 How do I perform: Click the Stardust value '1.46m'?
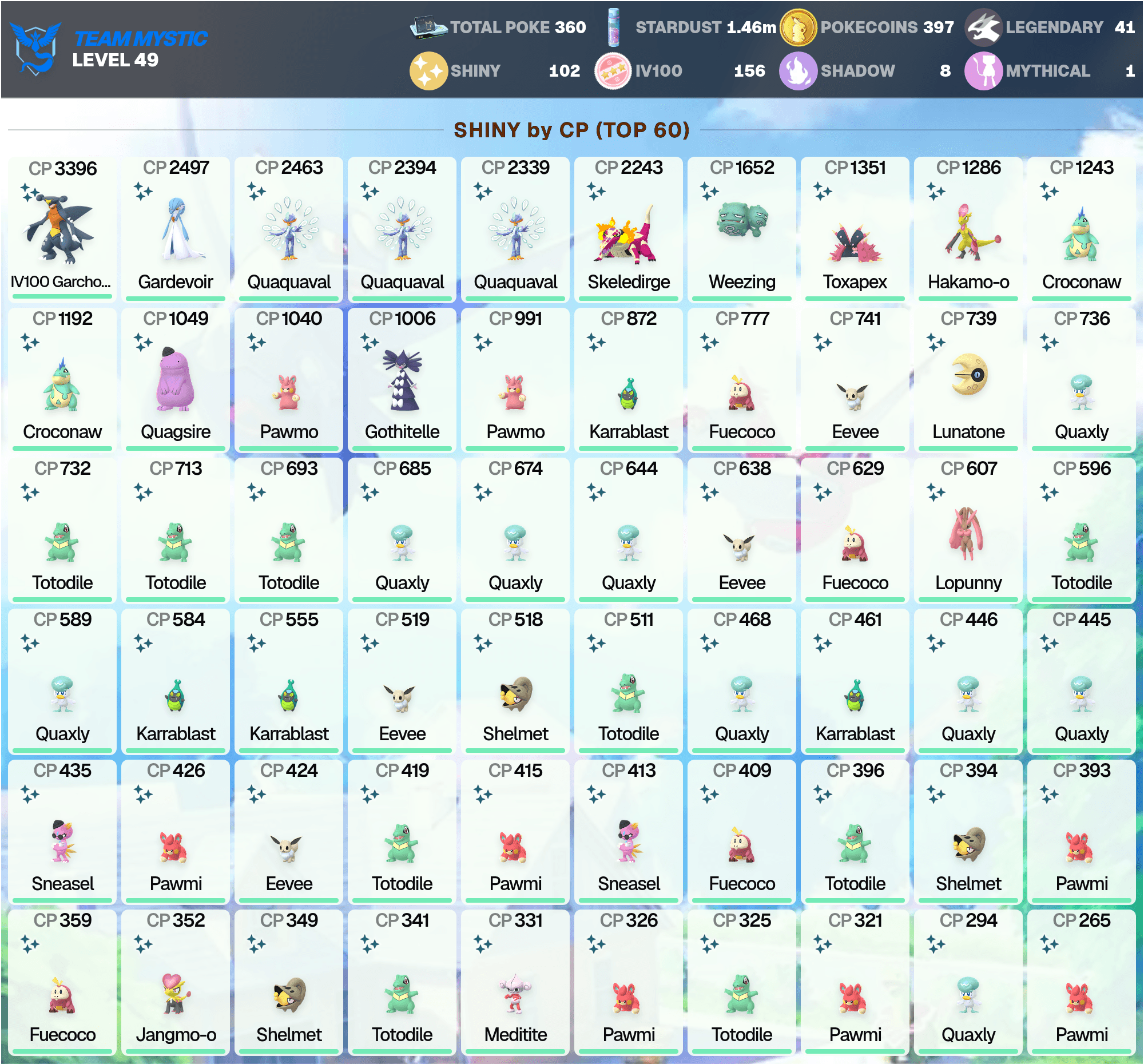pos(751,27)
